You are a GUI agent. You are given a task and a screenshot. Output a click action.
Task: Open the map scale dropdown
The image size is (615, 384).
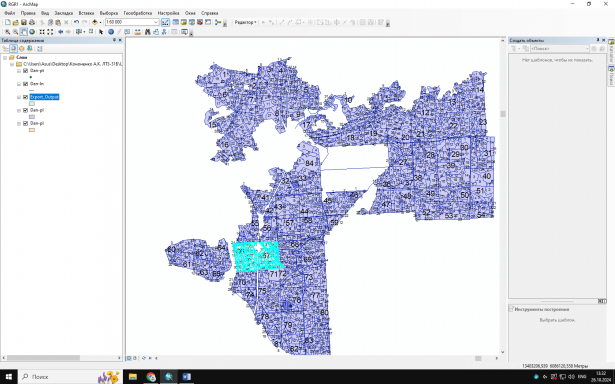click(156, 22)
